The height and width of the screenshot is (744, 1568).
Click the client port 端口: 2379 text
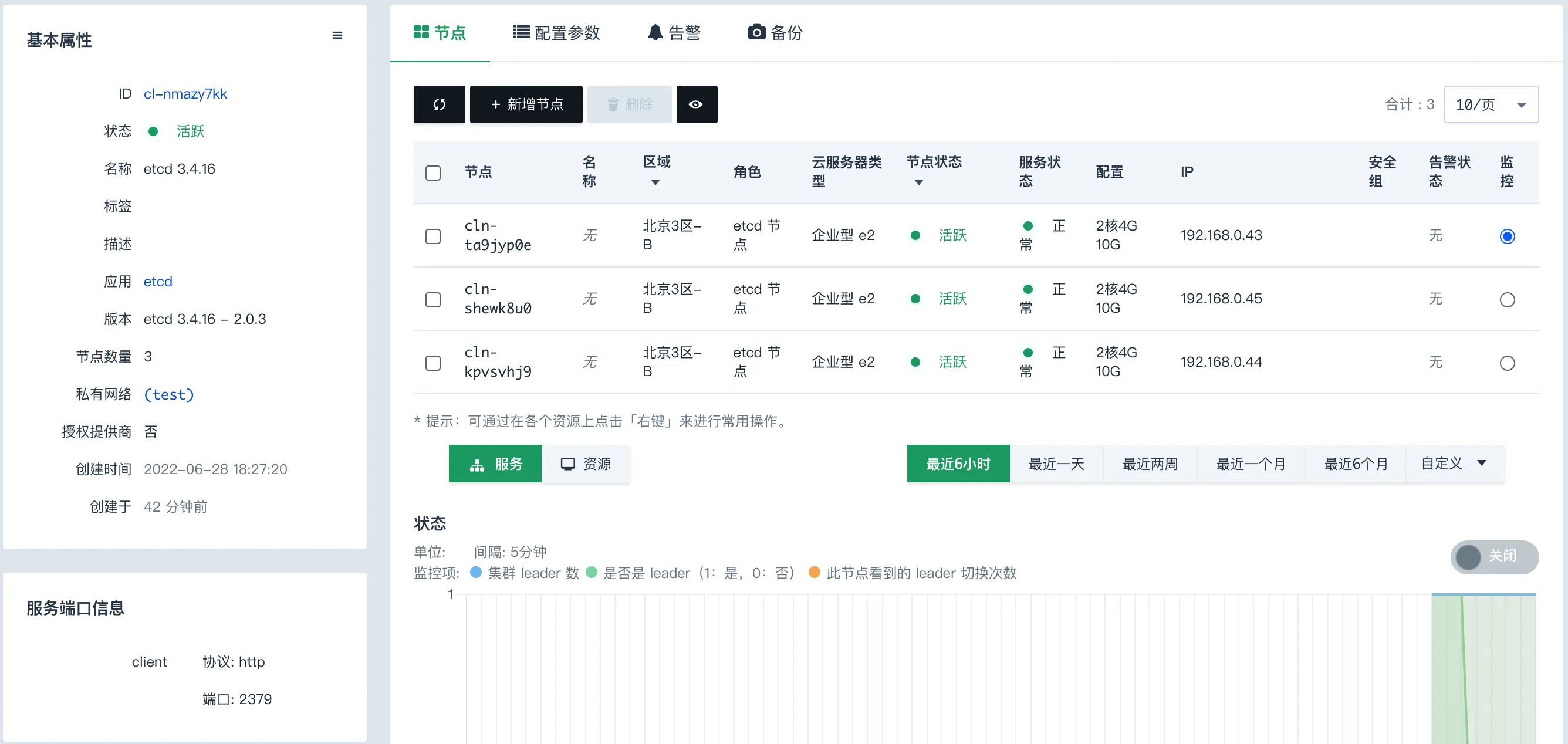tap(236, 699)
